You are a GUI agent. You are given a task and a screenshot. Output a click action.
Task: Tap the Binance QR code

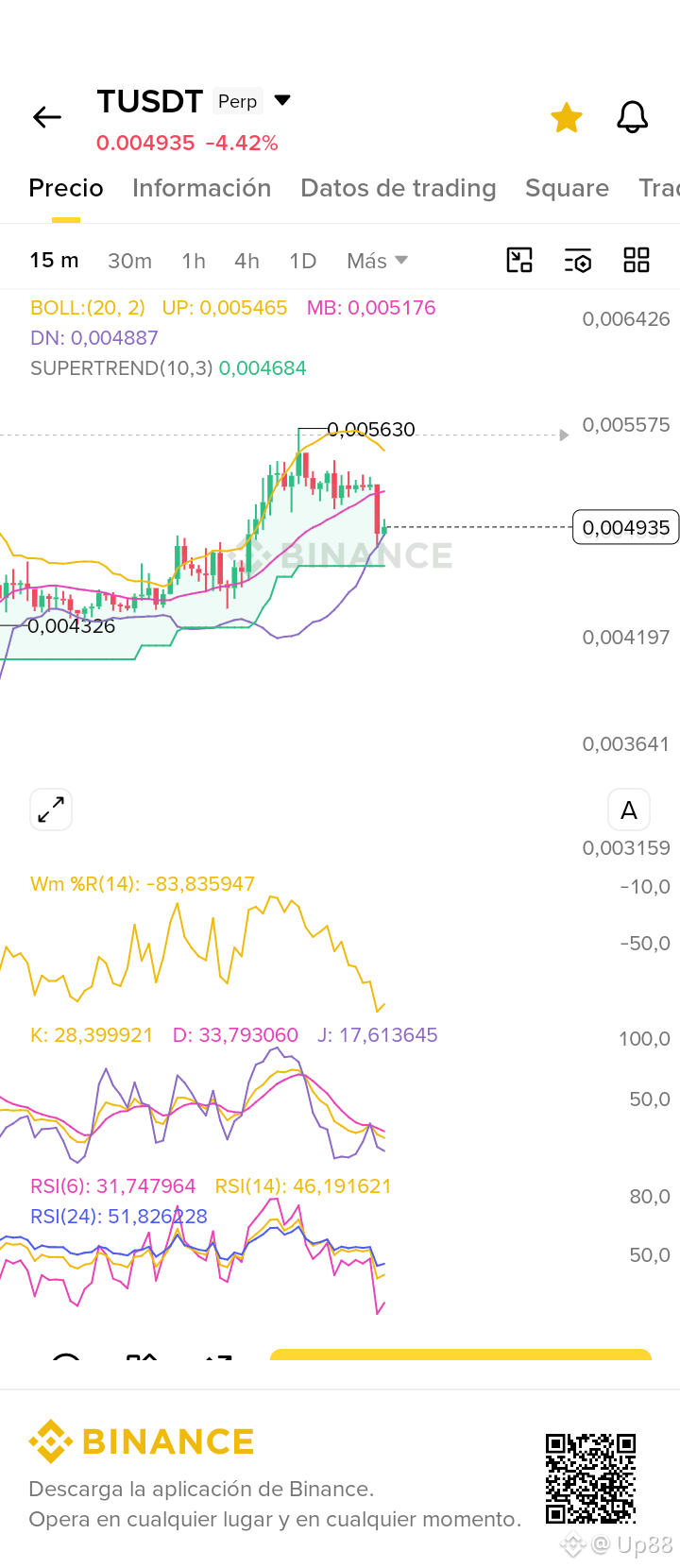[590, 1478]
